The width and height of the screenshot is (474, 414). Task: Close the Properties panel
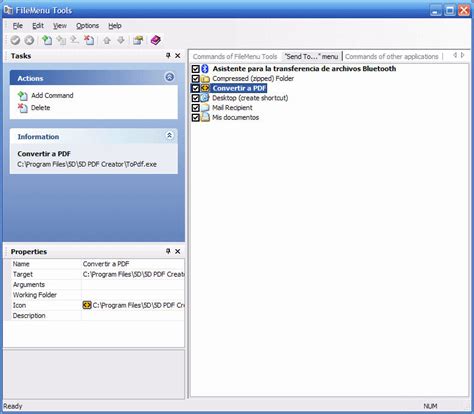(178, 251)
